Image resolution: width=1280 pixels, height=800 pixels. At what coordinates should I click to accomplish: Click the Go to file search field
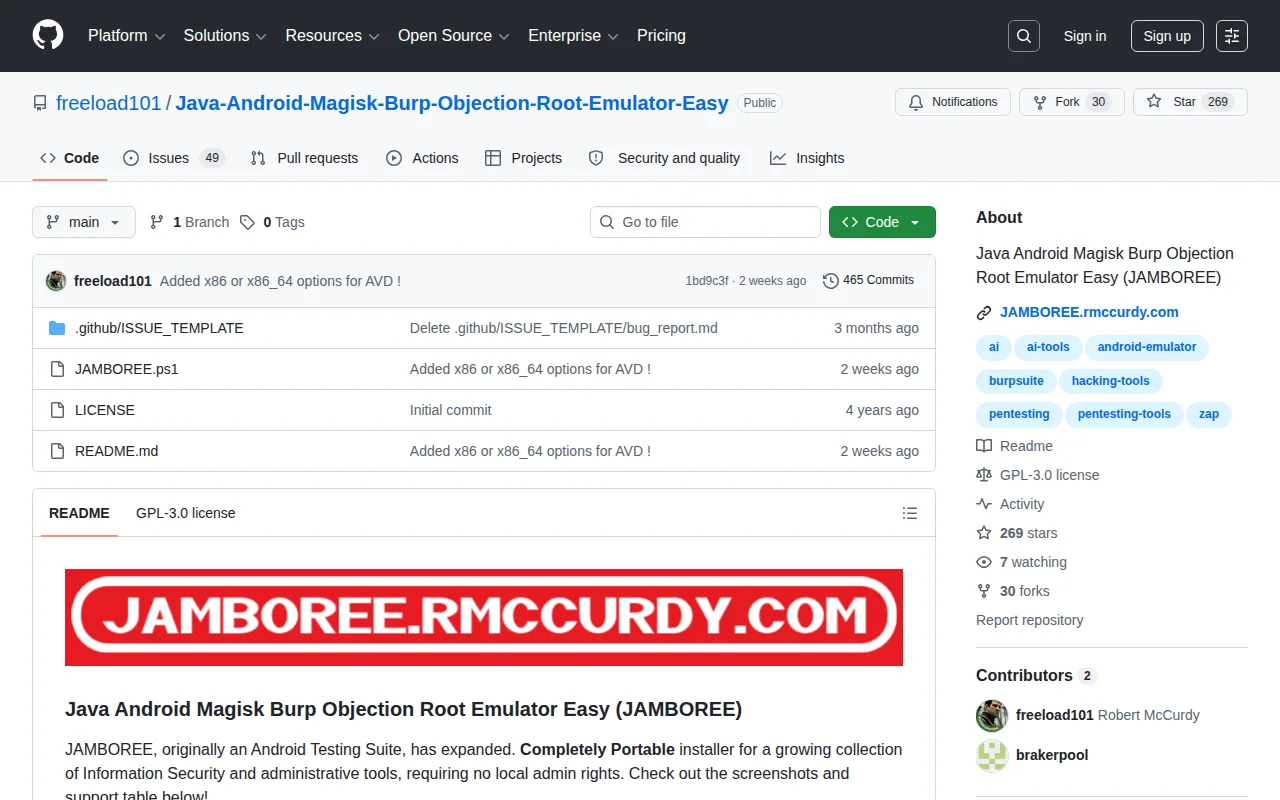pos(705,222)
